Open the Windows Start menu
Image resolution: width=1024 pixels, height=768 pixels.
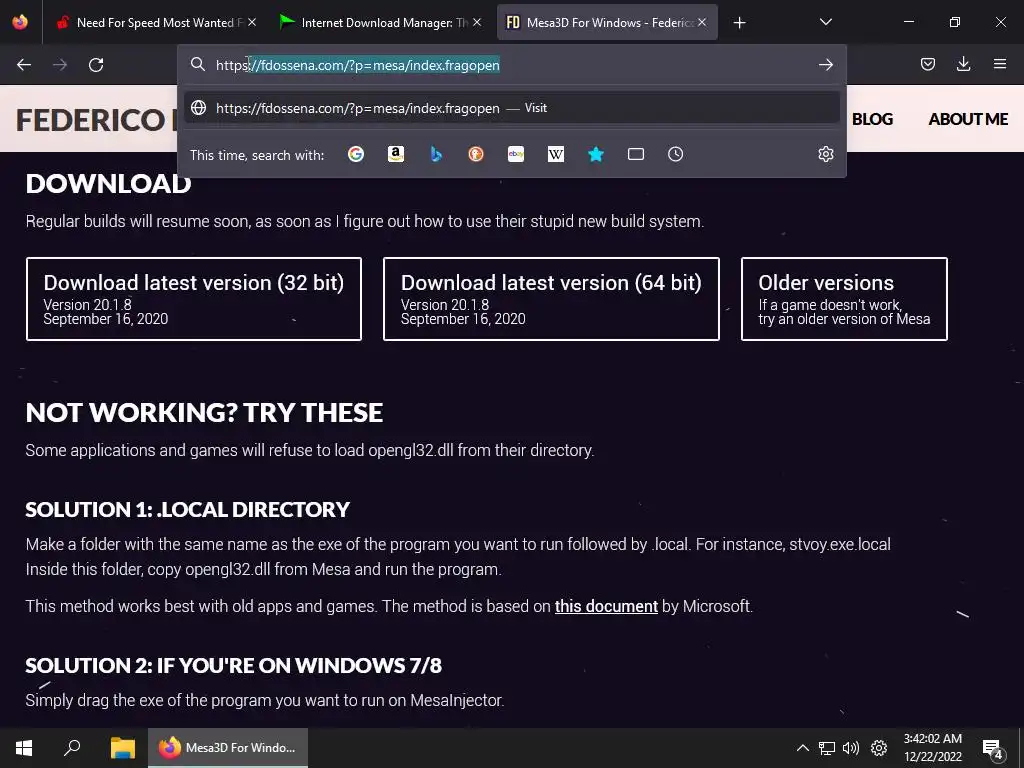(24, 748)
